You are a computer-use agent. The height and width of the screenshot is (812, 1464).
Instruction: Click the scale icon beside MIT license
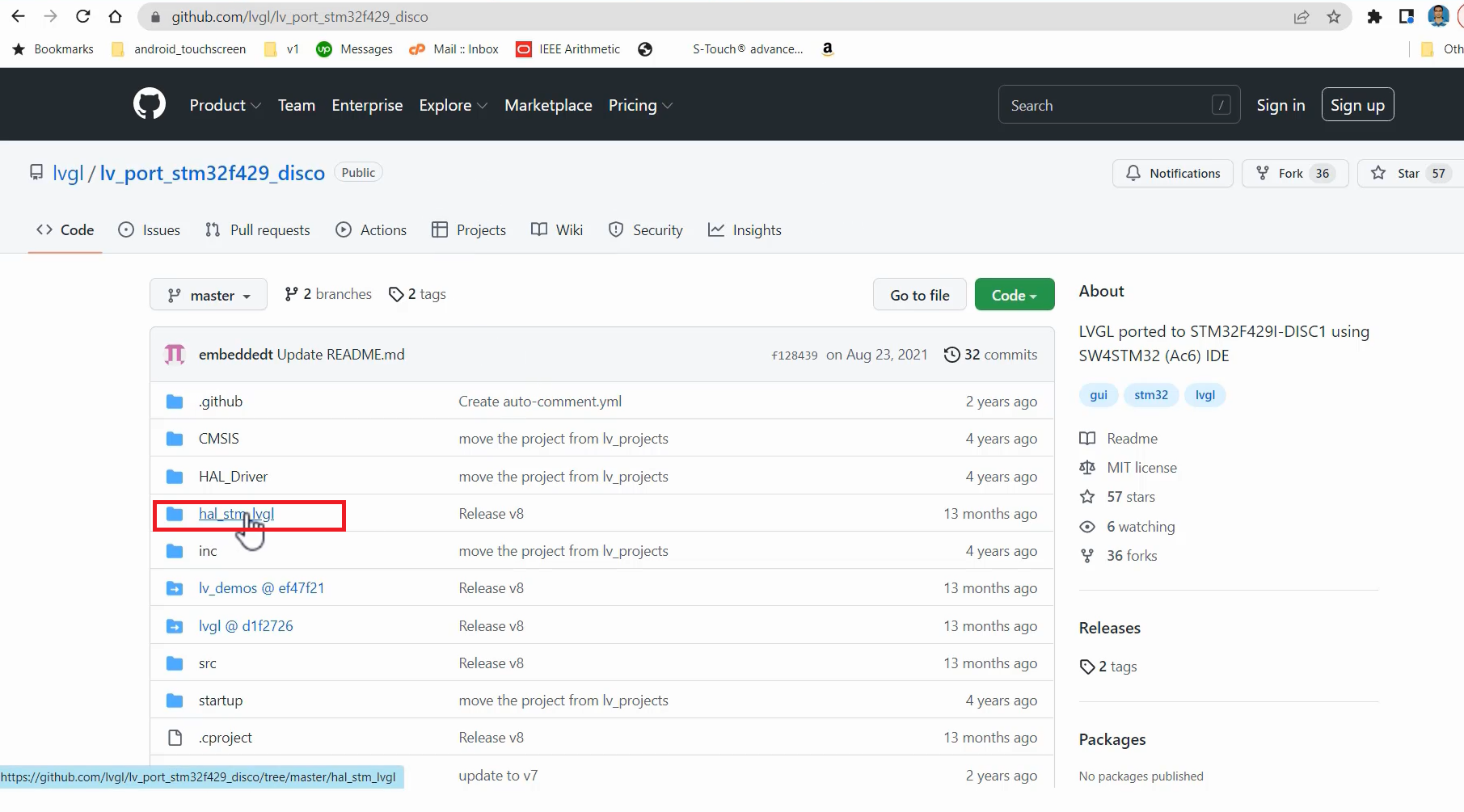[x=1087, y=468]
